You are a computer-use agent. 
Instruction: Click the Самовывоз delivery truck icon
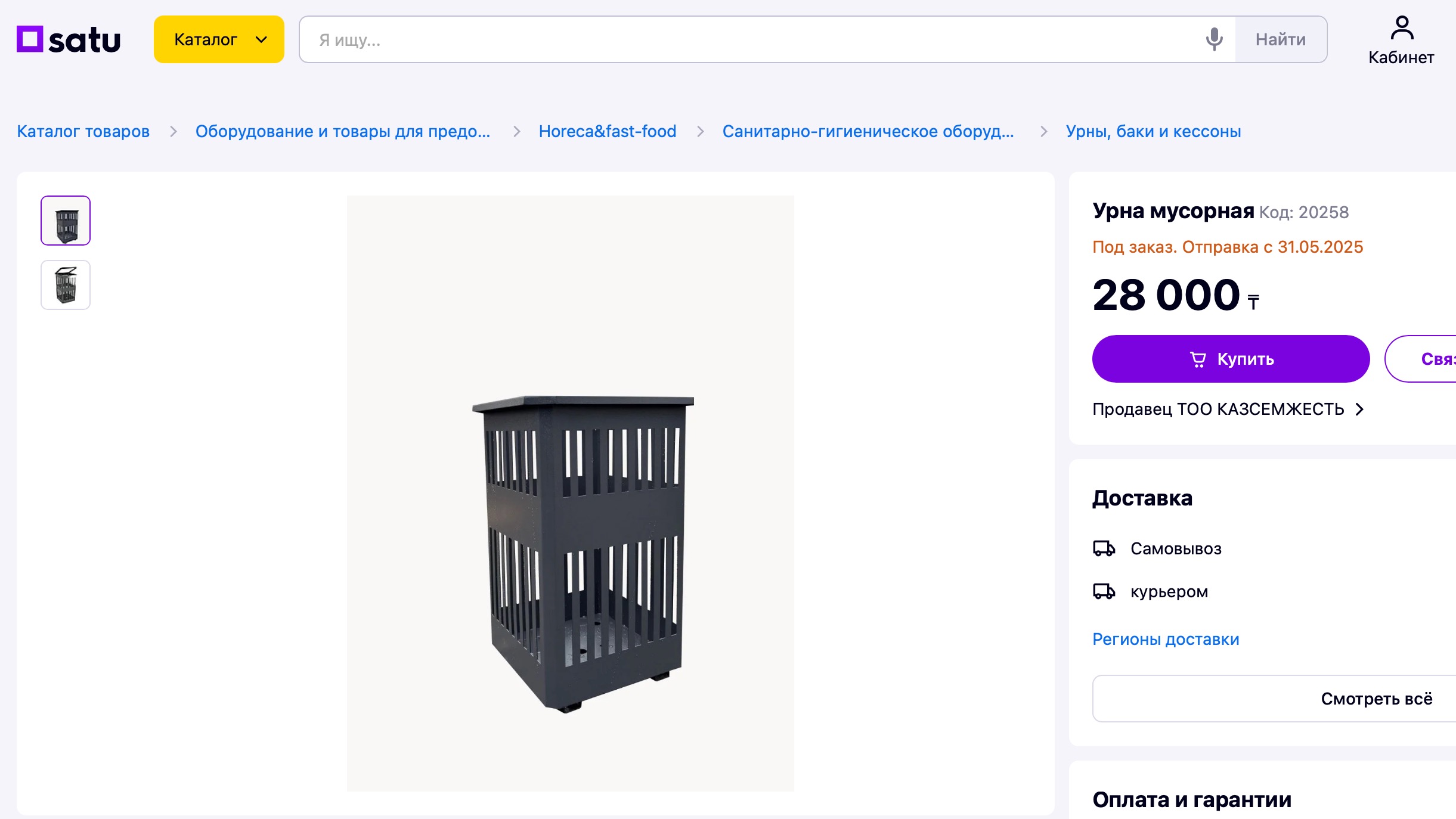1104,548
